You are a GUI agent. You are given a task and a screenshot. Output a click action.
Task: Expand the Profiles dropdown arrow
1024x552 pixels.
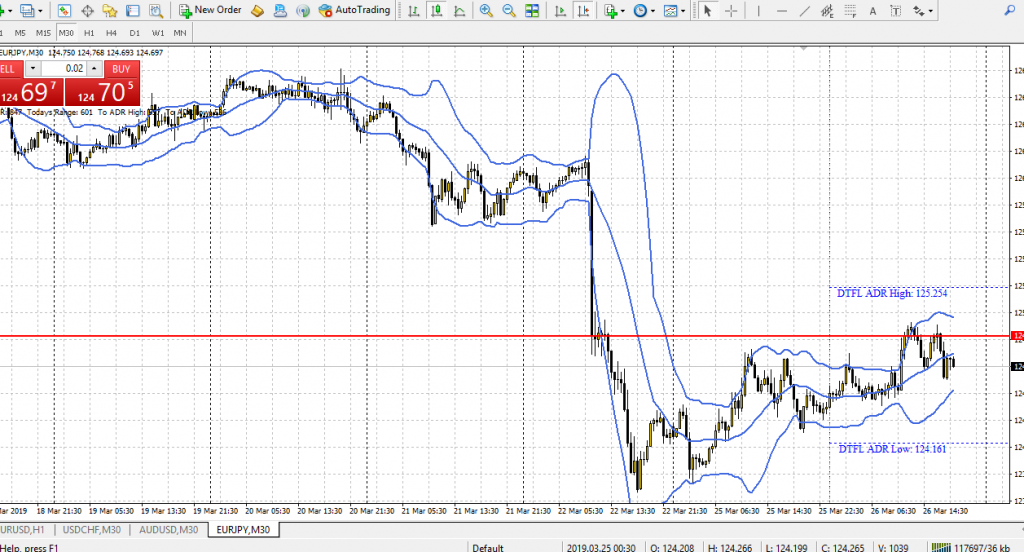(40, 10)
